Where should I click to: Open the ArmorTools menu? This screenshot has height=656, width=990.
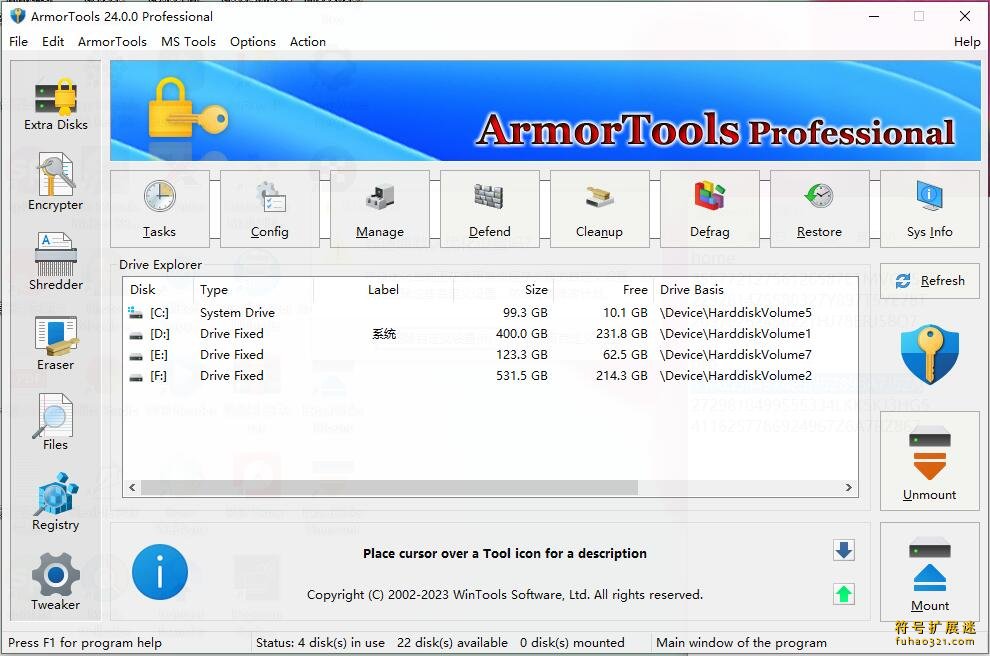click(112, 42)
